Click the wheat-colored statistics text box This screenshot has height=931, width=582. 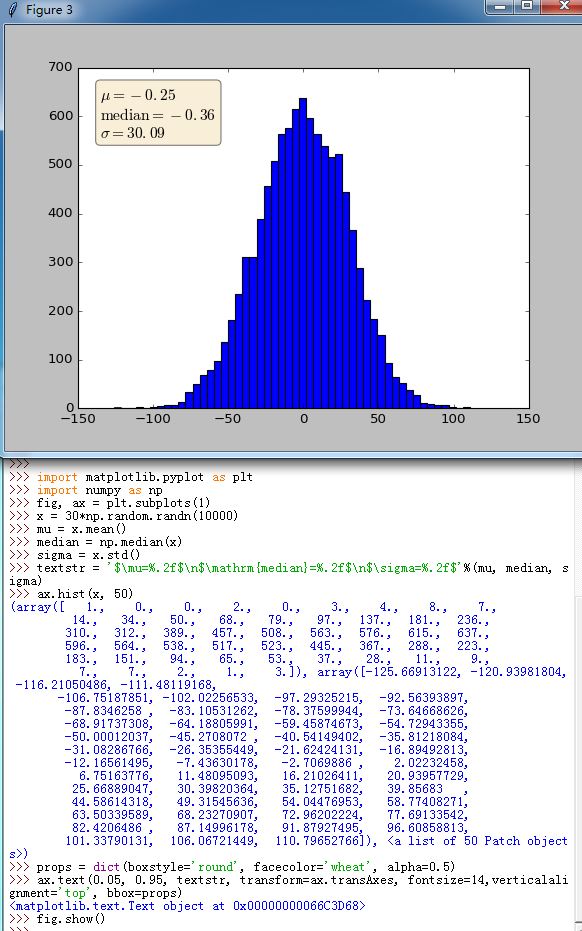pyautogui.click(x=158, y=113)
